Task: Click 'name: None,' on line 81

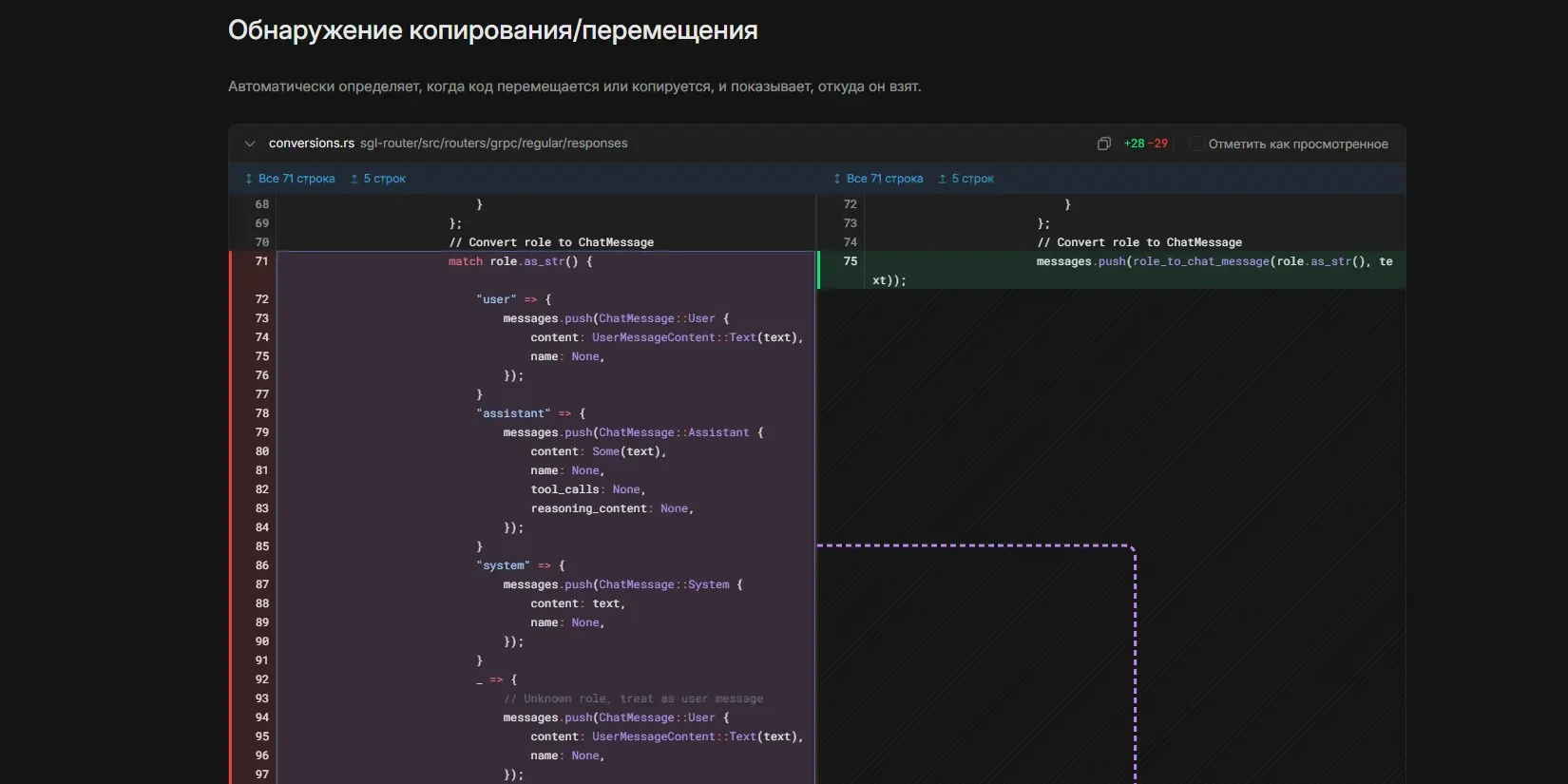Action: tap(567, 470)
